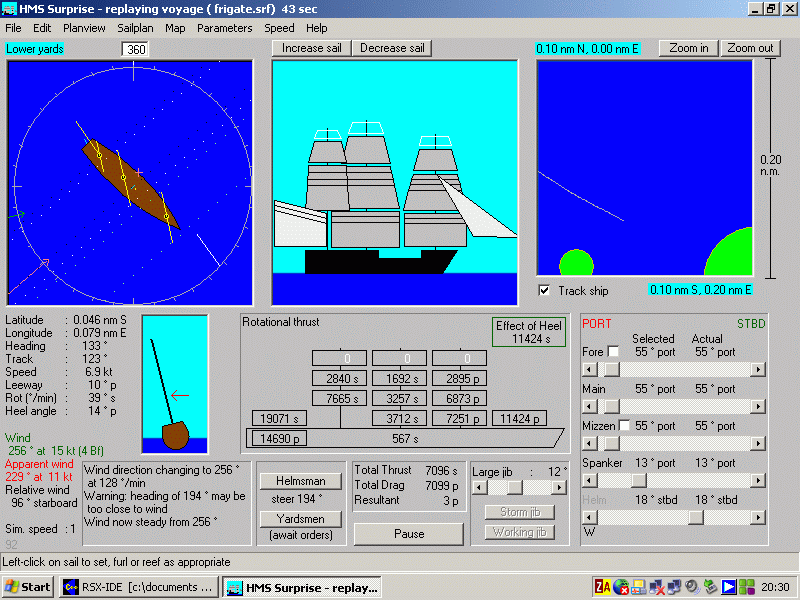The height and width of the screenshot is (600, 800).
Task: Click the blue play arrow tray icon
Action: tap(728, 587)
